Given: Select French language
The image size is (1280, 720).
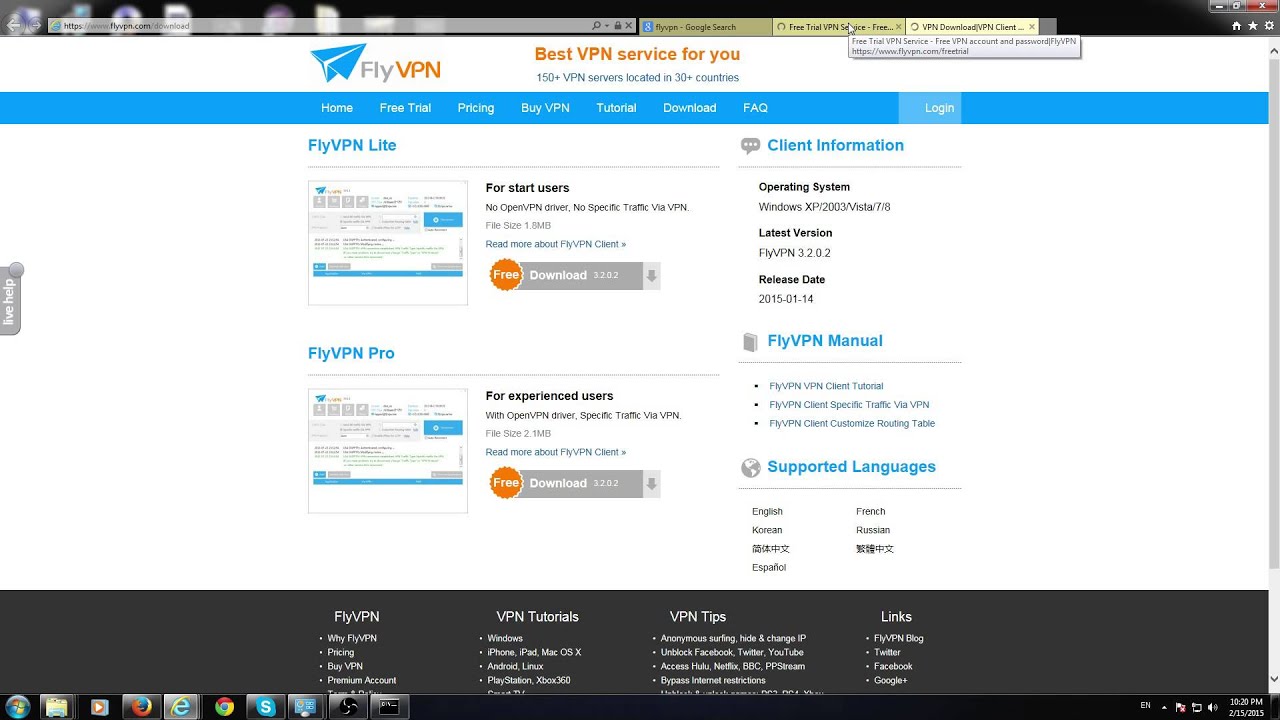Looking at the screenshot, I should pos(870,511).
